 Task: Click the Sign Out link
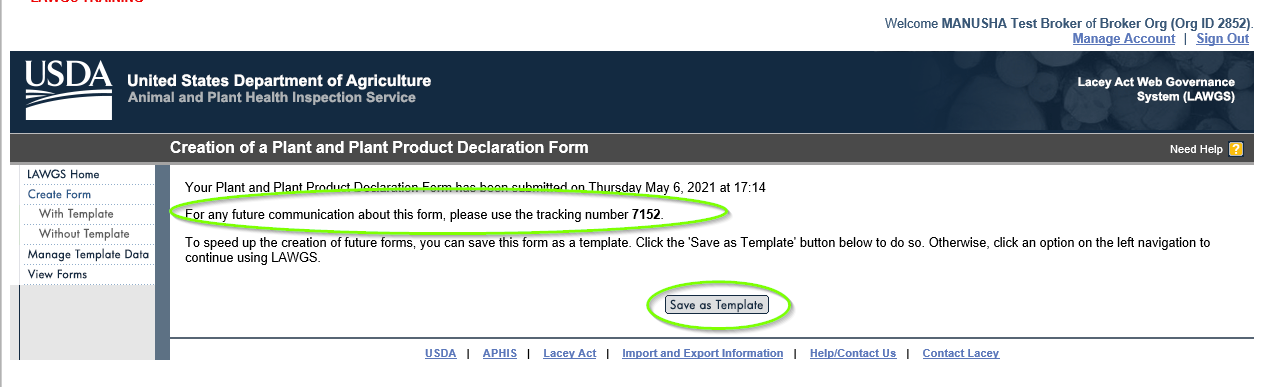1222,38
